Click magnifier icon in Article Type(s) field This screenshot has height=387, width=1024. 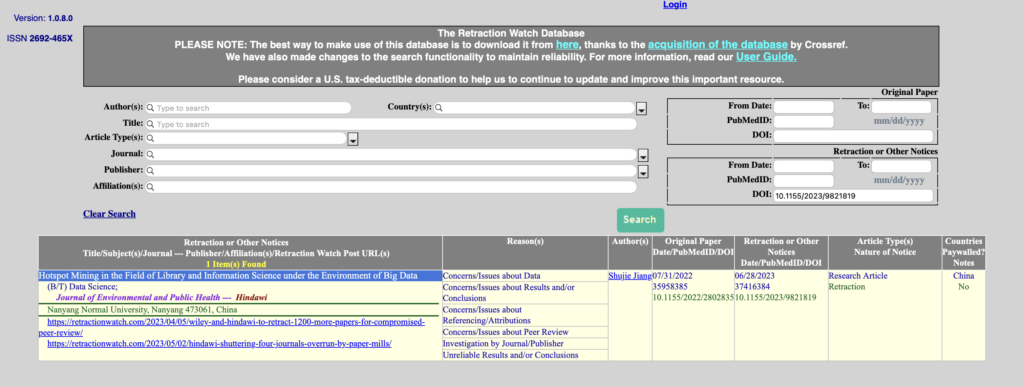(150, 138)
